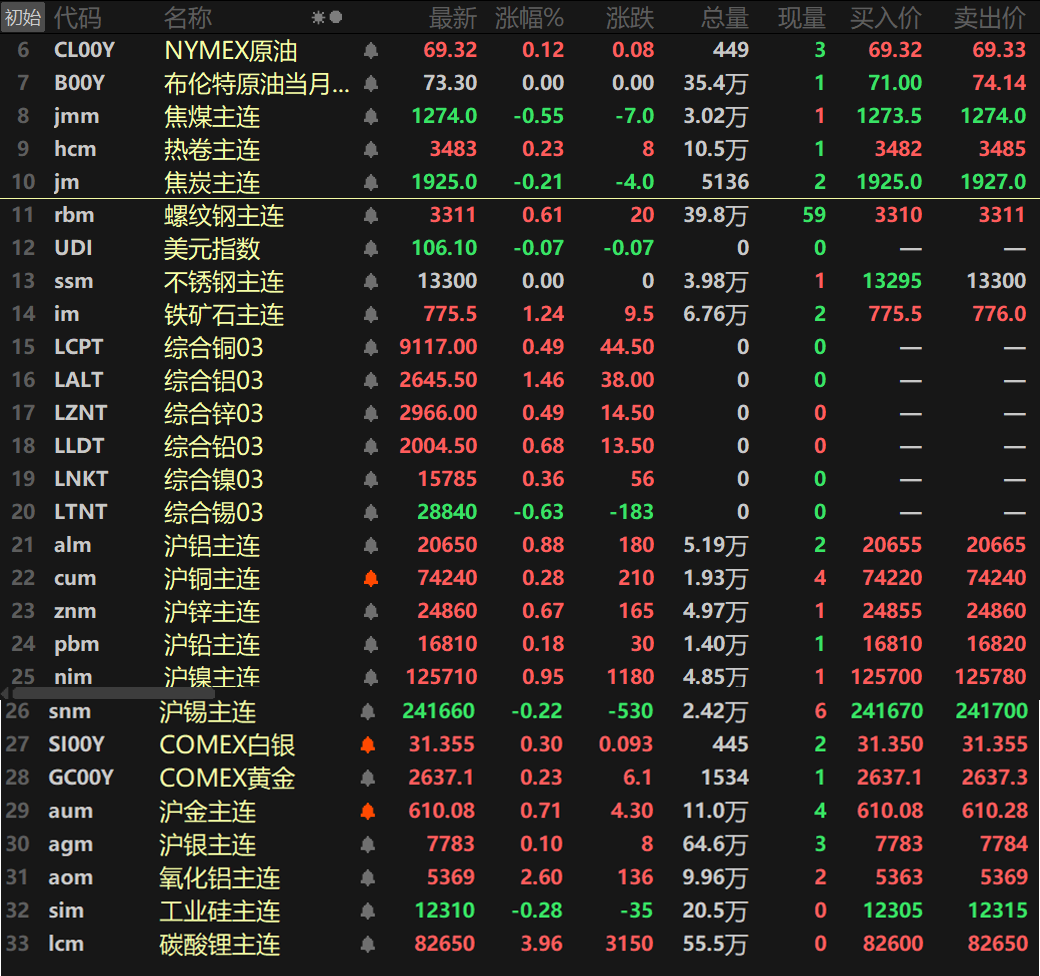Screen dimensions: 1040x976
Task: Turn on the alert bell for 碳酸锂主连
Action: 370,943
